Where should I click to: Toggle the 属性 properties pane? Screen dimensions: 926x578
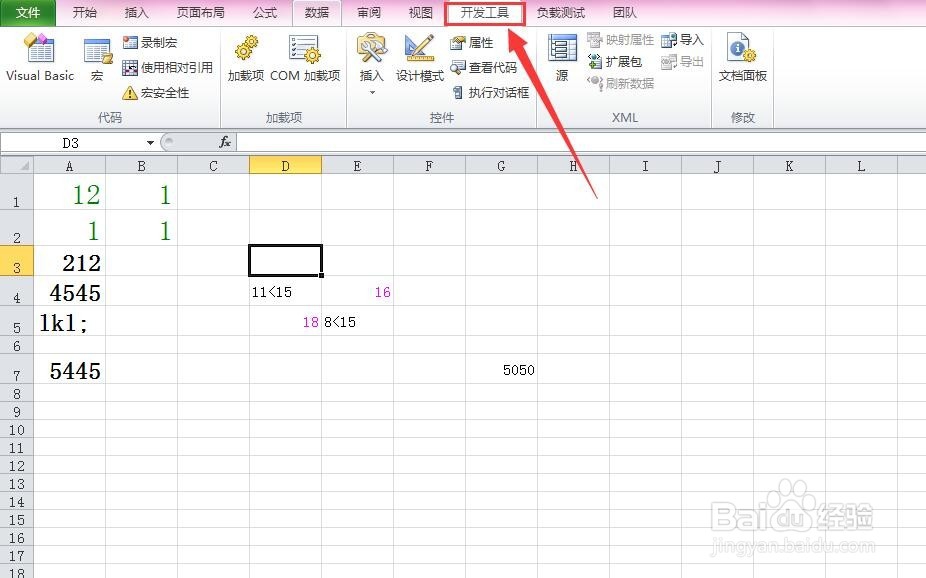[468, 42]
